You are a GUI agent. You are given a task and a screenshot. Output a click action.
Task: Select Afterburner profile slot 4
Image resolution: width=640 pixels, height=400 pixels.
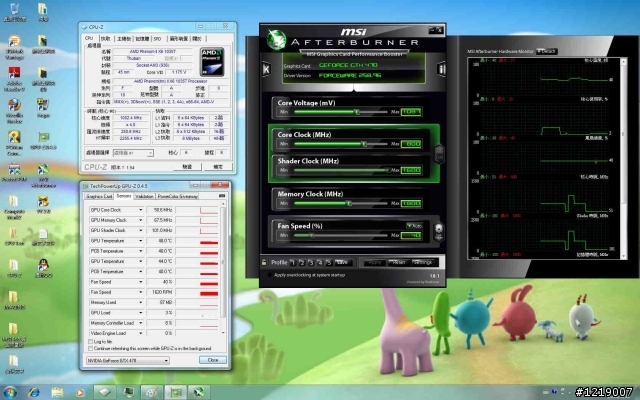320,262
